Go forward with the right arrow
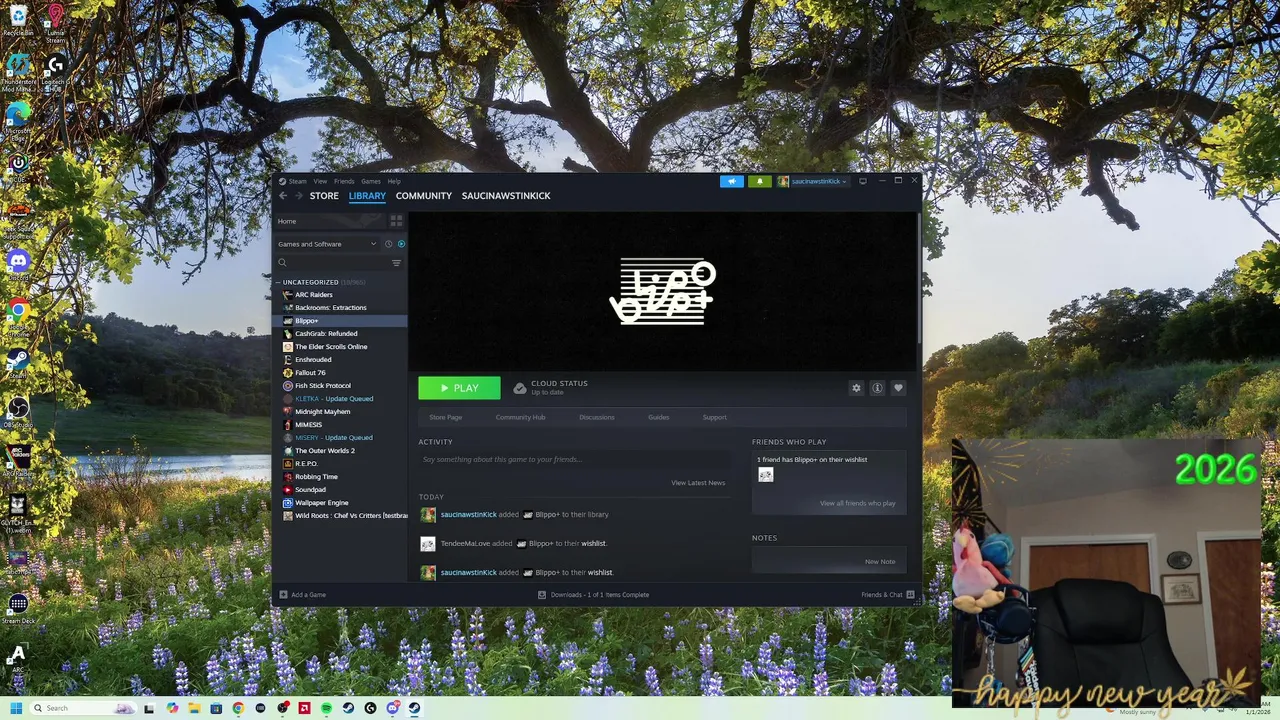Screen dimensions: 1280x720 coord(298,196)
